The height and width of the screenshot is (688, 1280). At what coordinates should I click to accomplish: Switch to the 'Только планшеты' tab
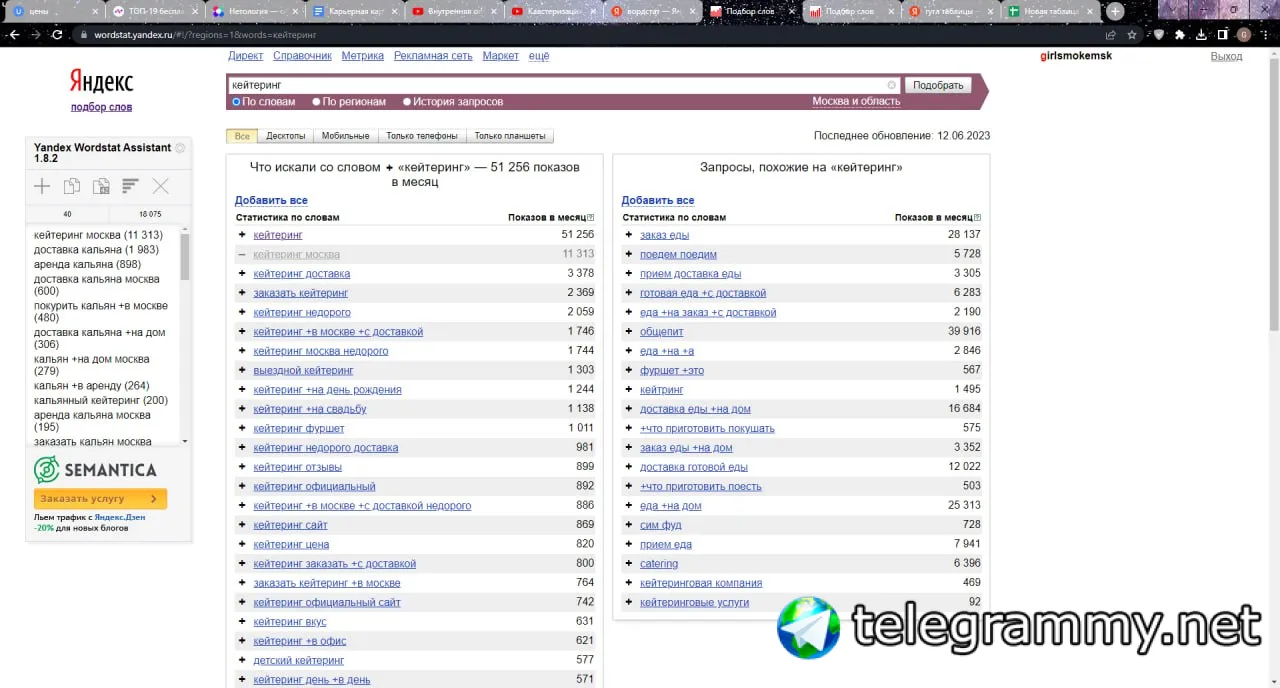coord(510,136)
